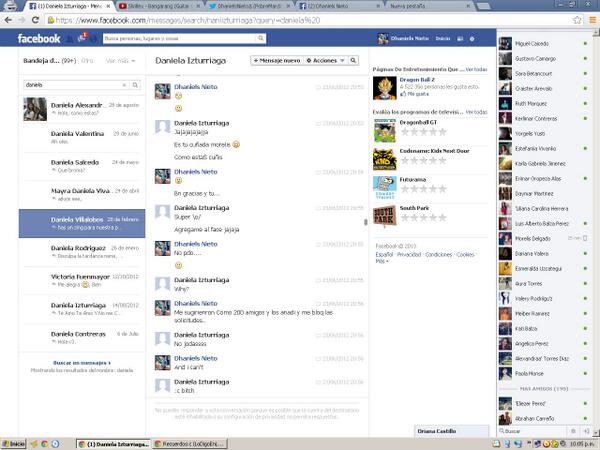The image size is (600, 450).
Task: Rate Futurama with the star rating
Action: click(x=423, y=189)
